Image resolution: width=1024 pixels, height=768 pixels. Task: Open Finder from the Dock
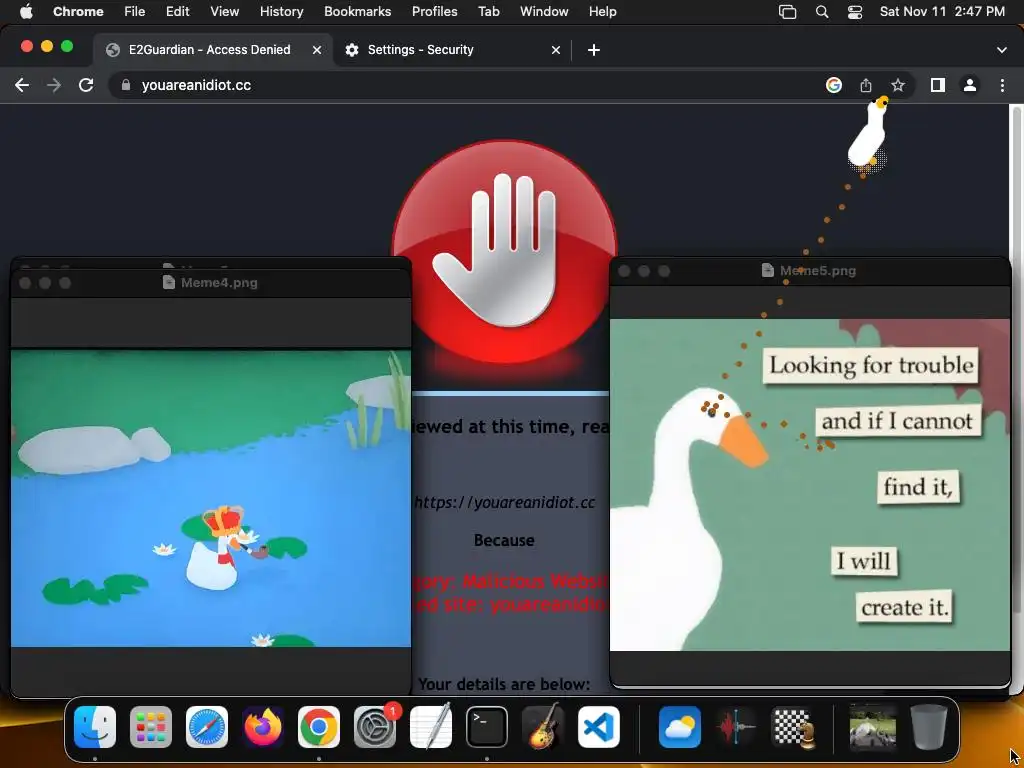pos(95,727)
